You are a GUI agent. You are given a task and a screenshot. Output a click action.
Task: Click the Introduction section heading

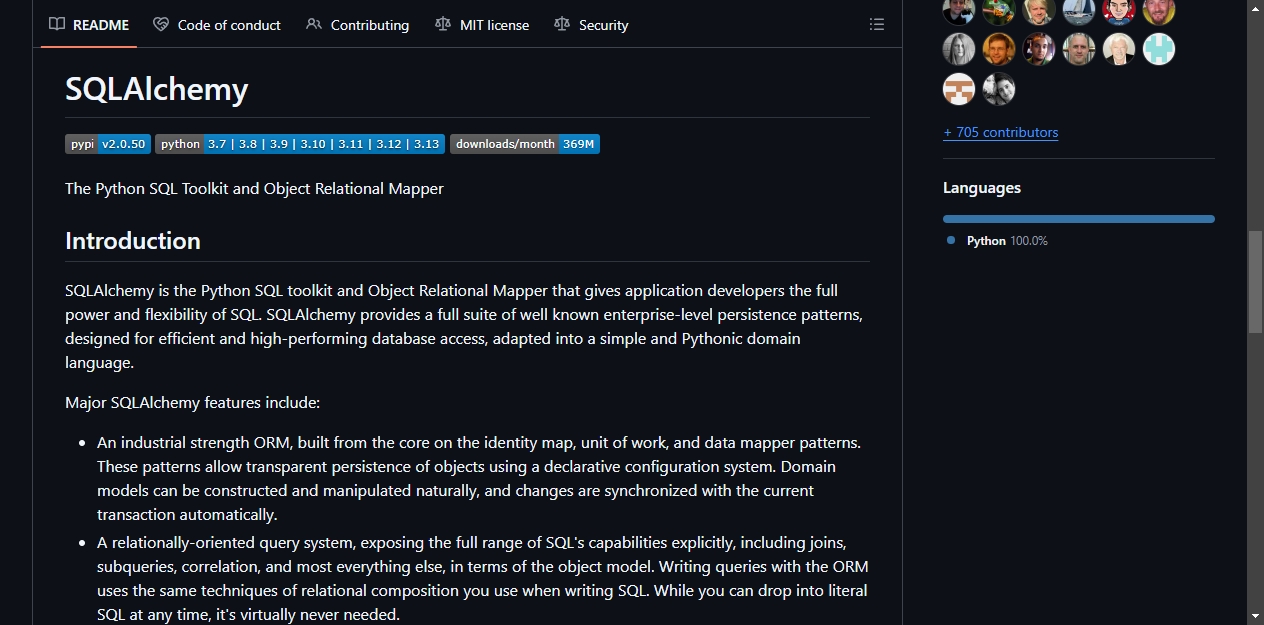coord(133,241)
